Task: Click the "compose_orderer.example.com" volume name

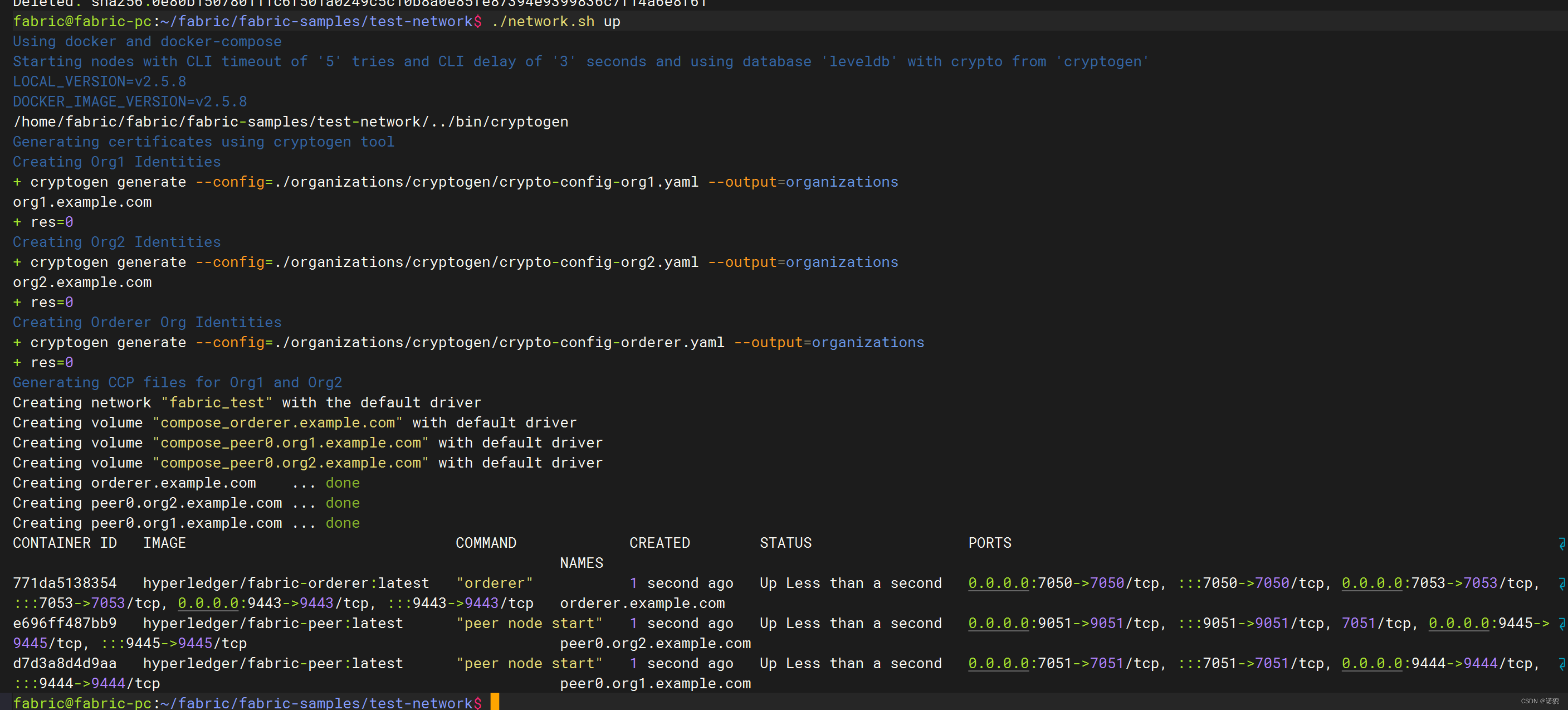Action: click(277, 423)
